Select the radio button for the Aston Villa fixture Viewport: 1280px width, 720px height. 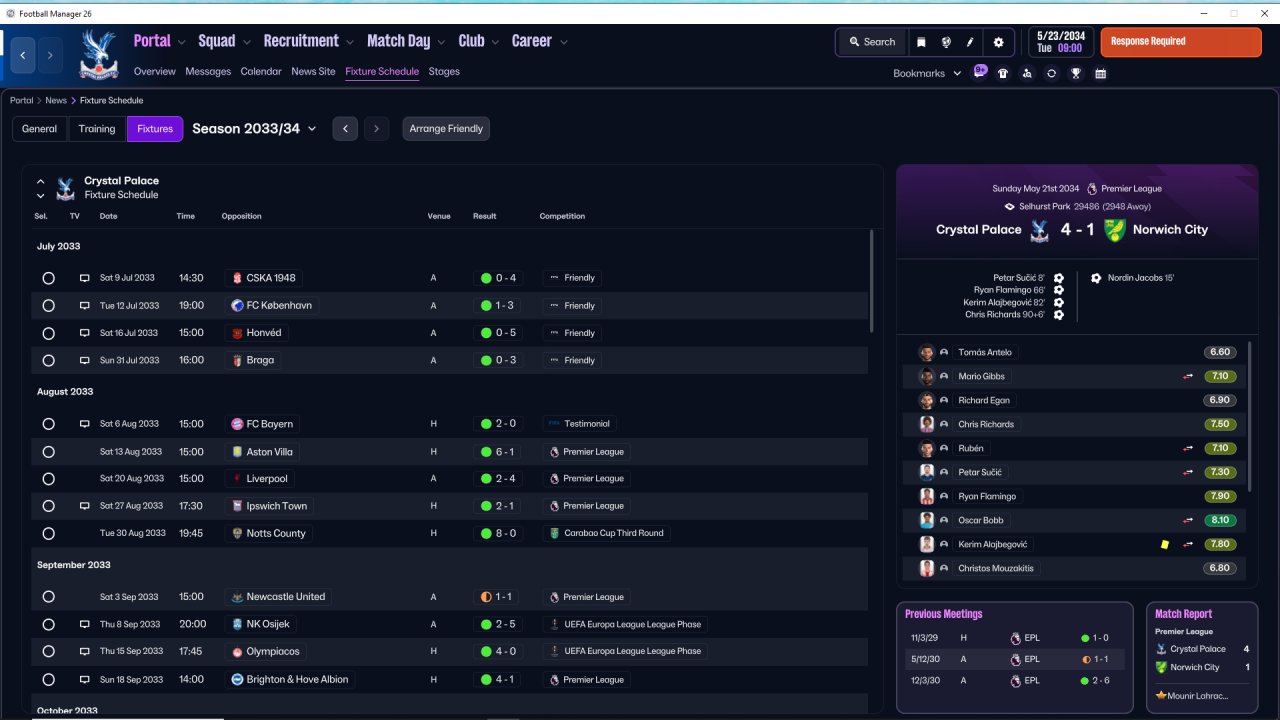[x=48, y=452]
